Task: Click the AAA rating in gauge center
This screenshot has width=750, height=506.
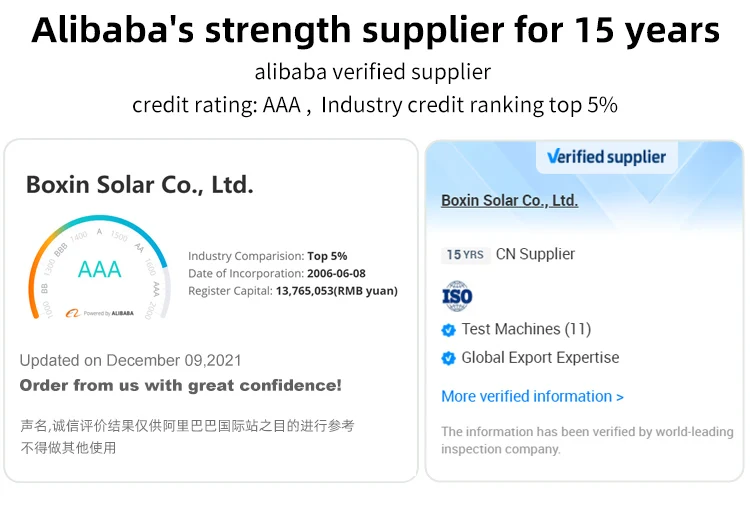Action: tap(99, 269)
